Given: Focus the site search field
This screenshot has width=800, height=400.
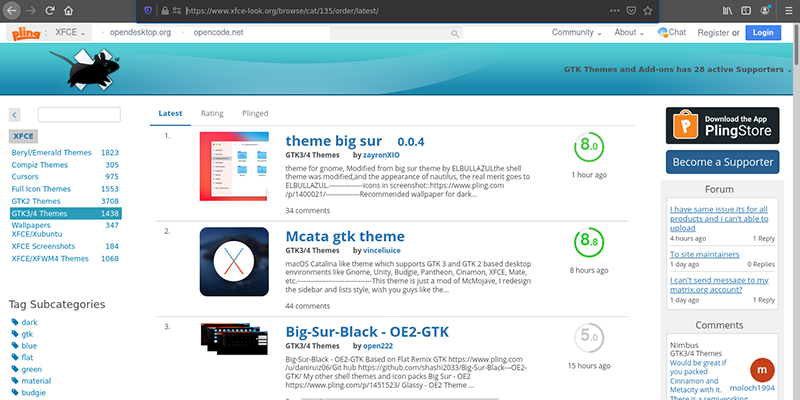Looking at the screenshot, I should (396, 34).
